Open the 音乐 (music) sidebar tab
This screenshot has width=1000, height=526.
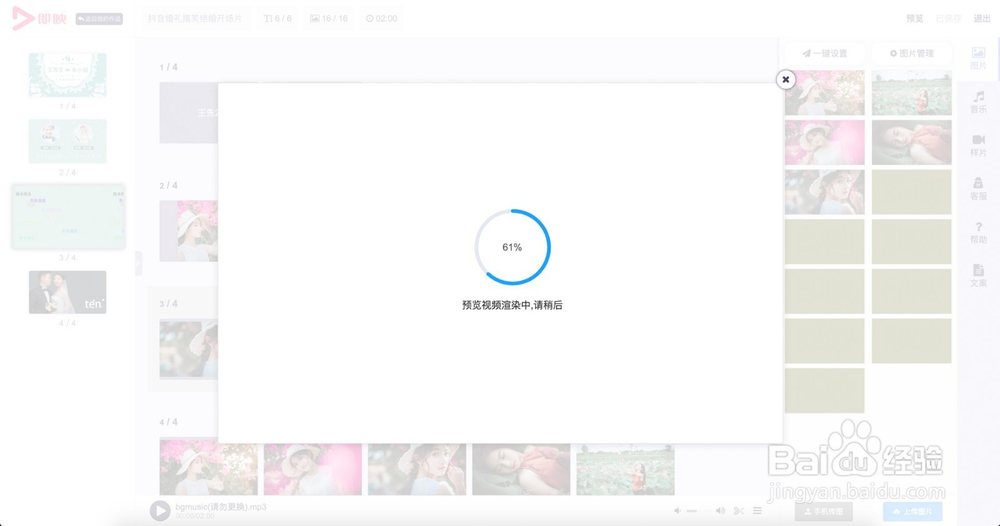(978, 102)
